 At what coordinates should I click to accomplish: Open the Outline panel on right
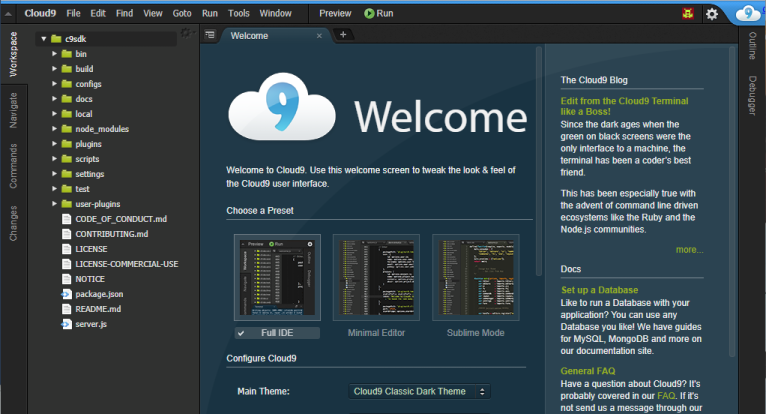(x=753, y=46)
